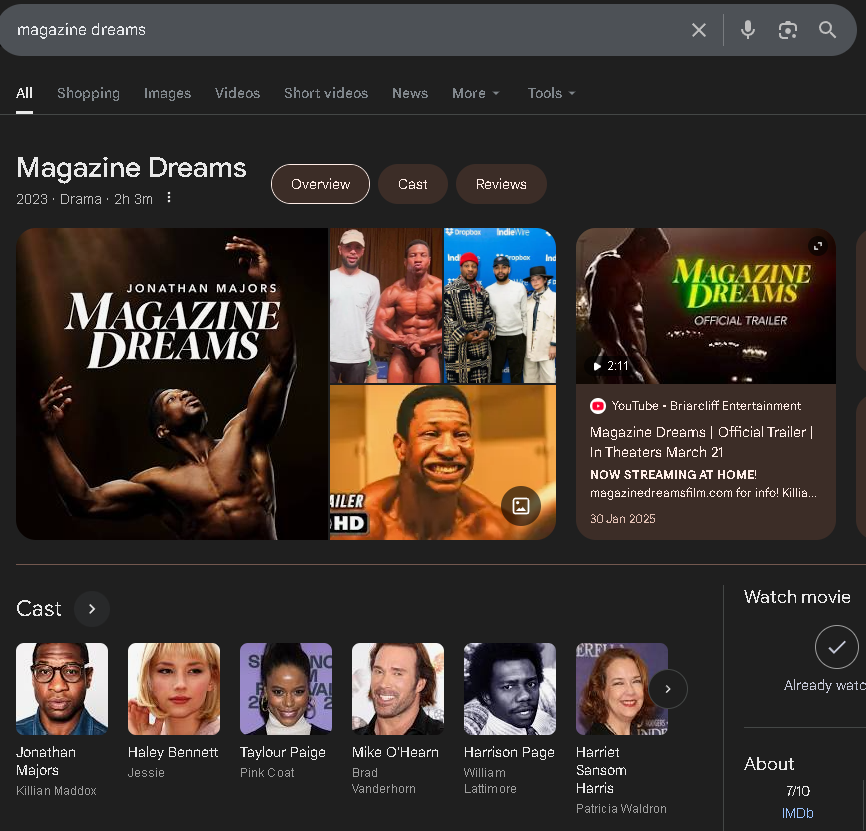Clear the search box with the X icon
Image resolution: width=866 pixels, height=831 pixels.
tap(699, 30)
